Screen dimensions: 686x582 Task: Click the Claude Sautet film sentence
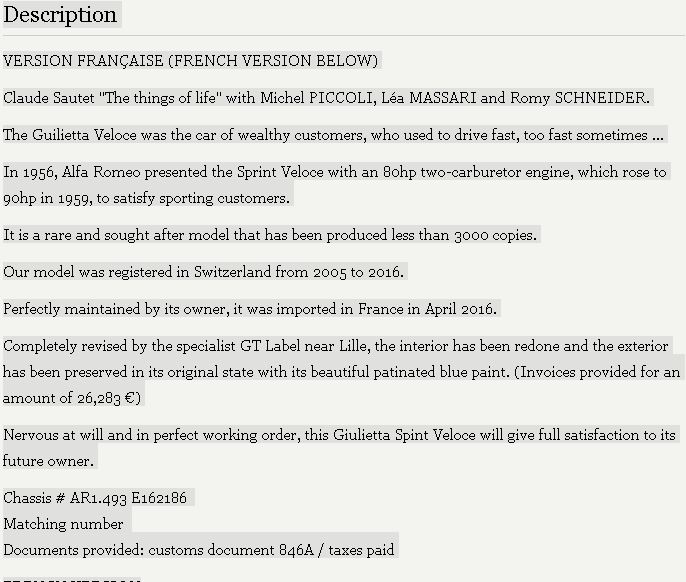(326, 98)
